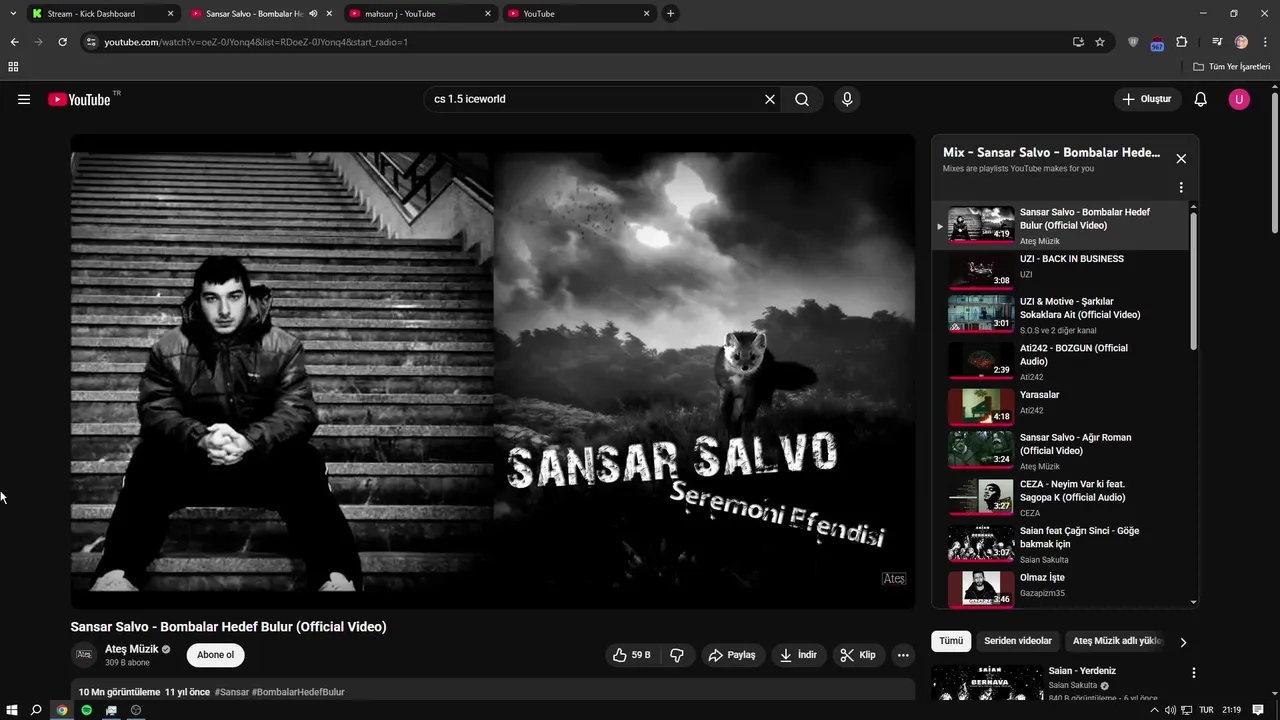The image size is (1280, 720).
Task: Play Ati242 - BOZGUN from playlist
Action: click(x=1060, y=361)
